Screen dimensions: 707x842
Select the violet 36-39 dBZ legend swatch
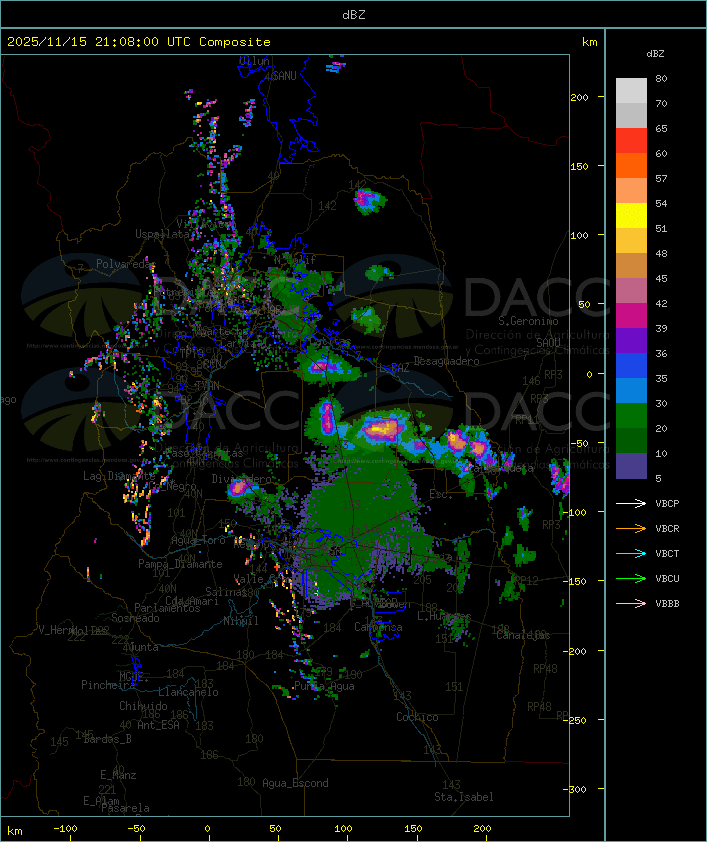click(631, 340)
